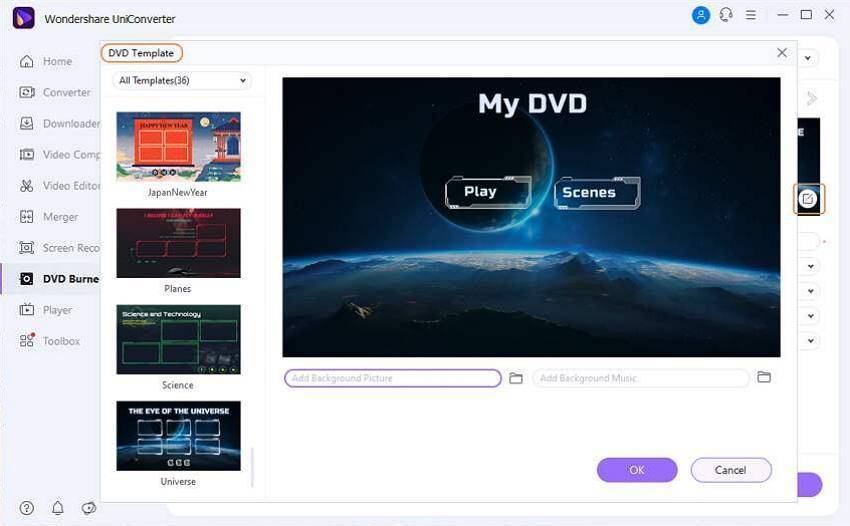Confirm with the OK button
Screen dimensions: 850x526
pos(637,470)
